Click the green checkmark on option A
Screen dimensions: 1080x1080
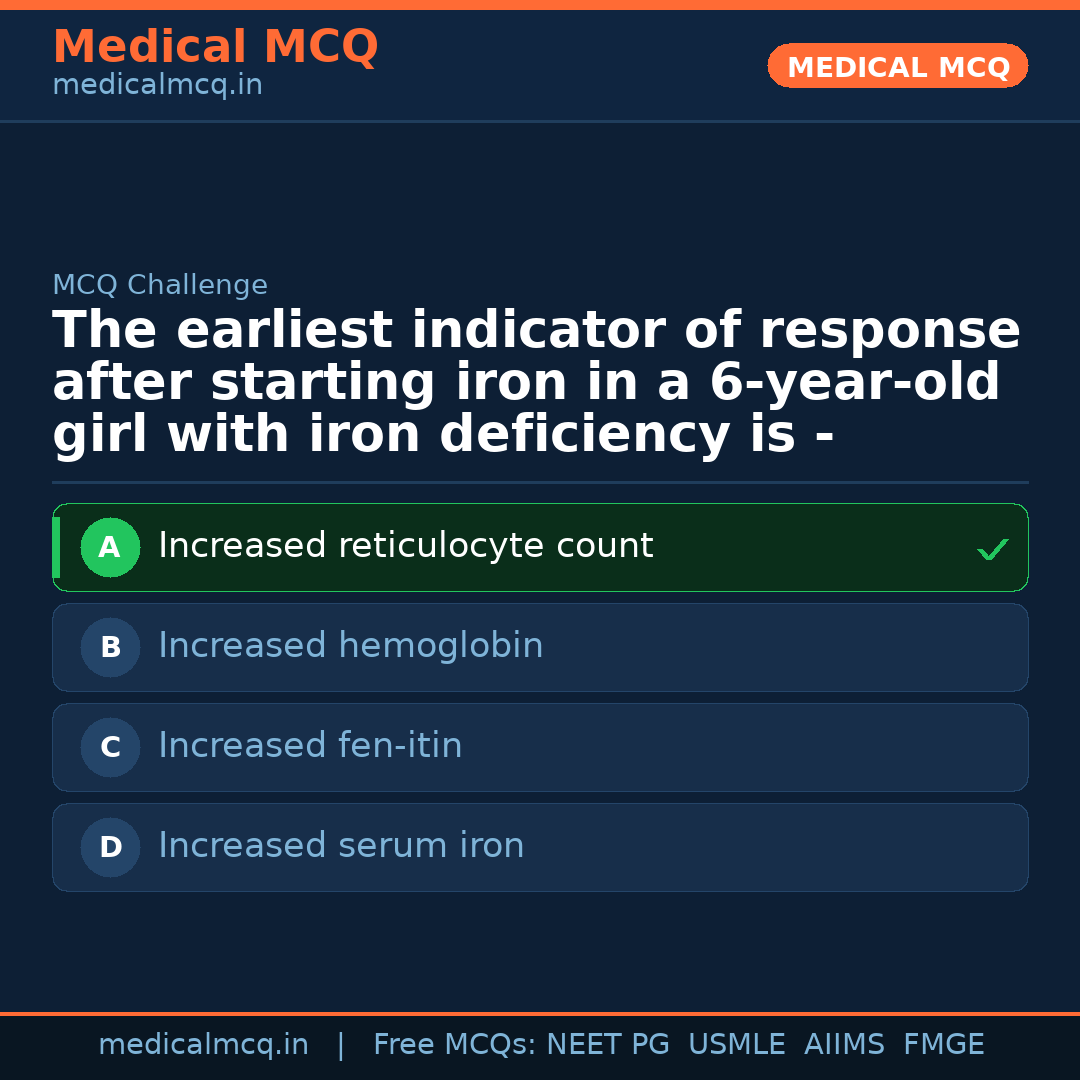pyautogui.click(x=992, y=549)
